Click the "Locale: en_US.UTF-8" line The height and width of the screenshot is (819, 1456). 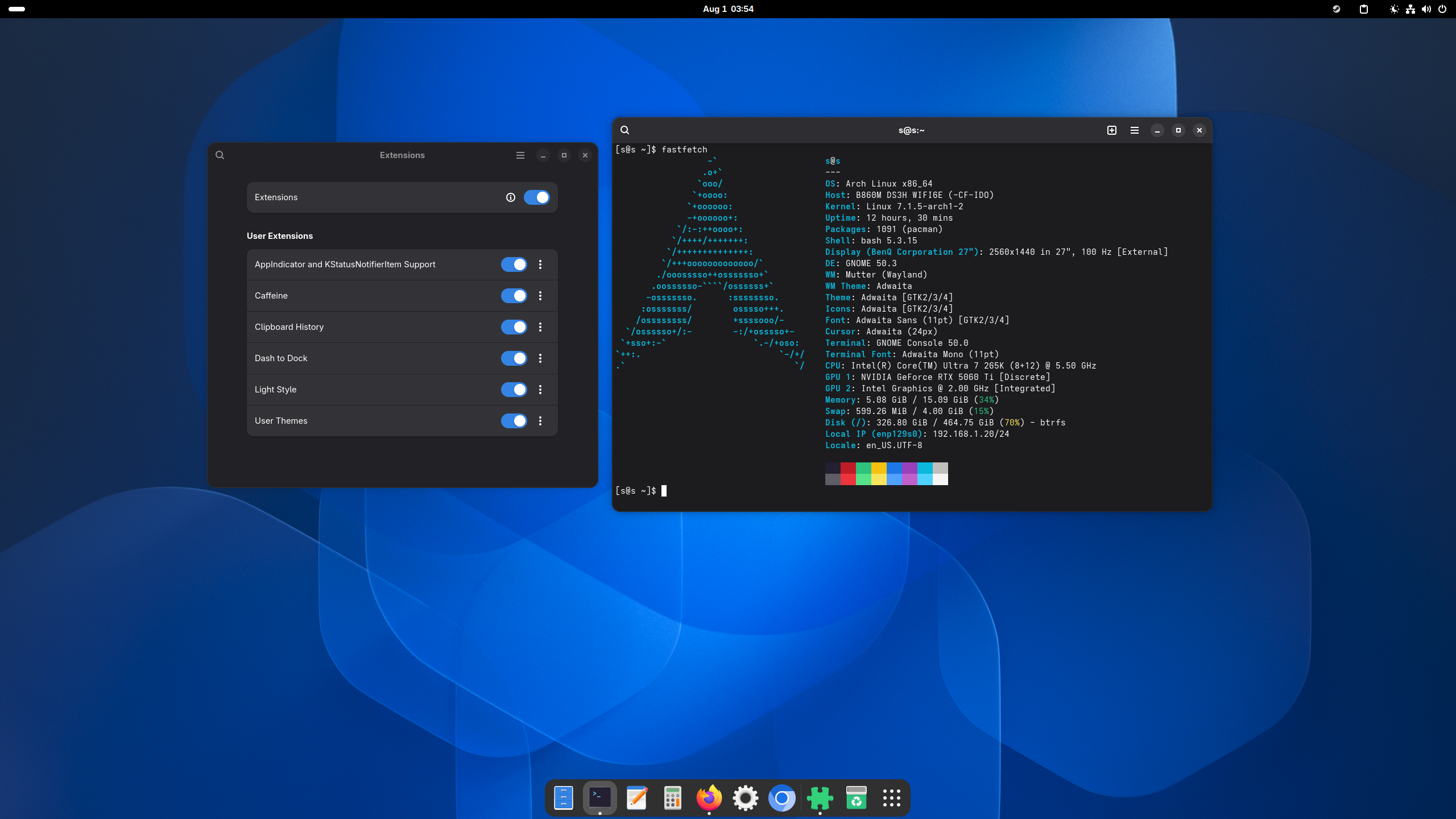click(874, 445)
